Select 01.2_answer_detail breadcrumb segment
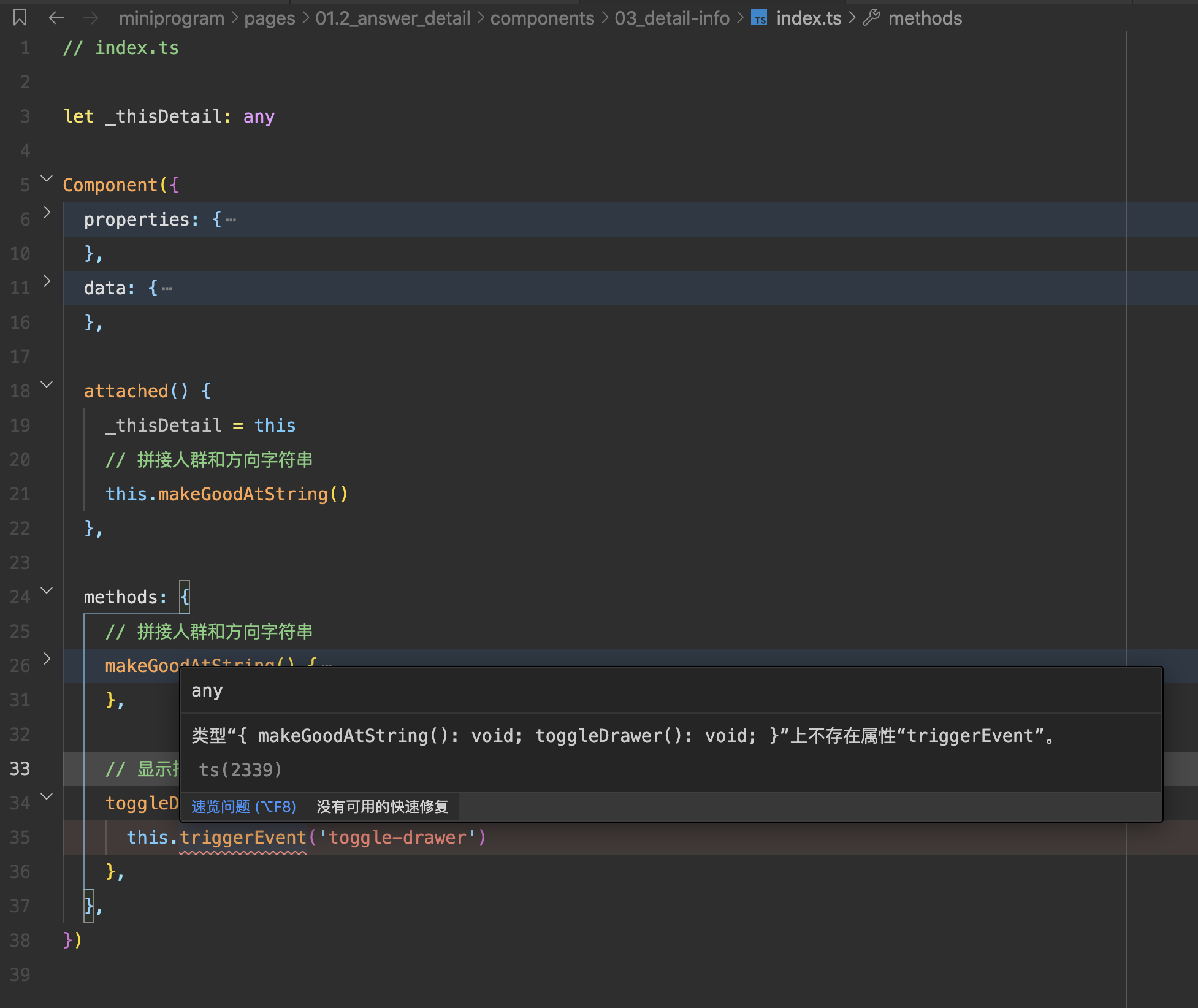The height and width of the screenshot is (1008, 1198). pyautogui.click(x=392, y=18)
